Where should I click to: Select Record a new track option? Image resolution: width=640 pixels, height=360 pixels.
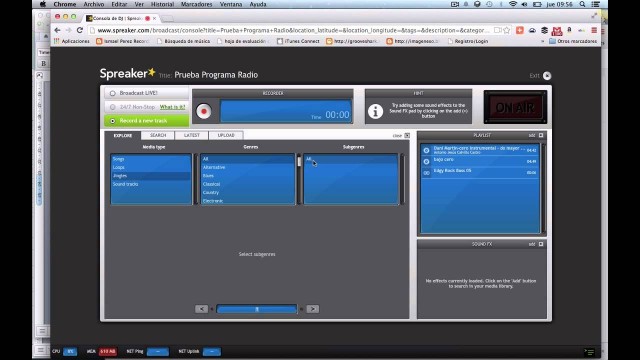coord(147,121)
